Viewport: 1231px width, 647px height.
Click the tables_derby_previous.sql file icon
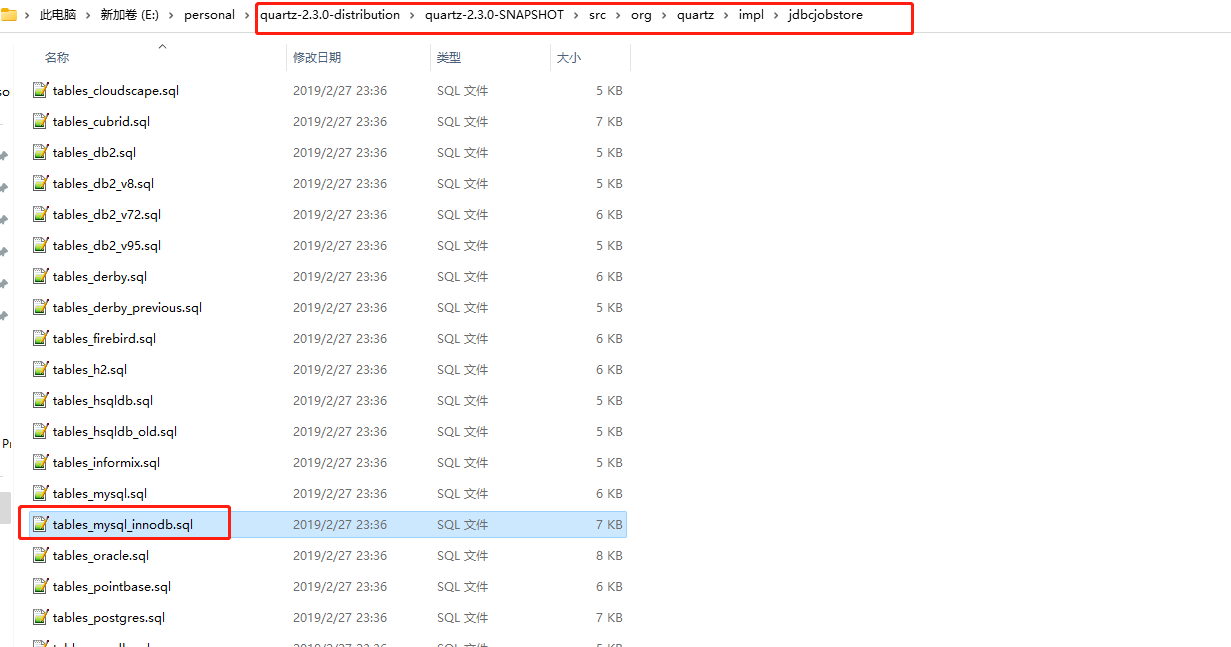[x=40, y=307]
